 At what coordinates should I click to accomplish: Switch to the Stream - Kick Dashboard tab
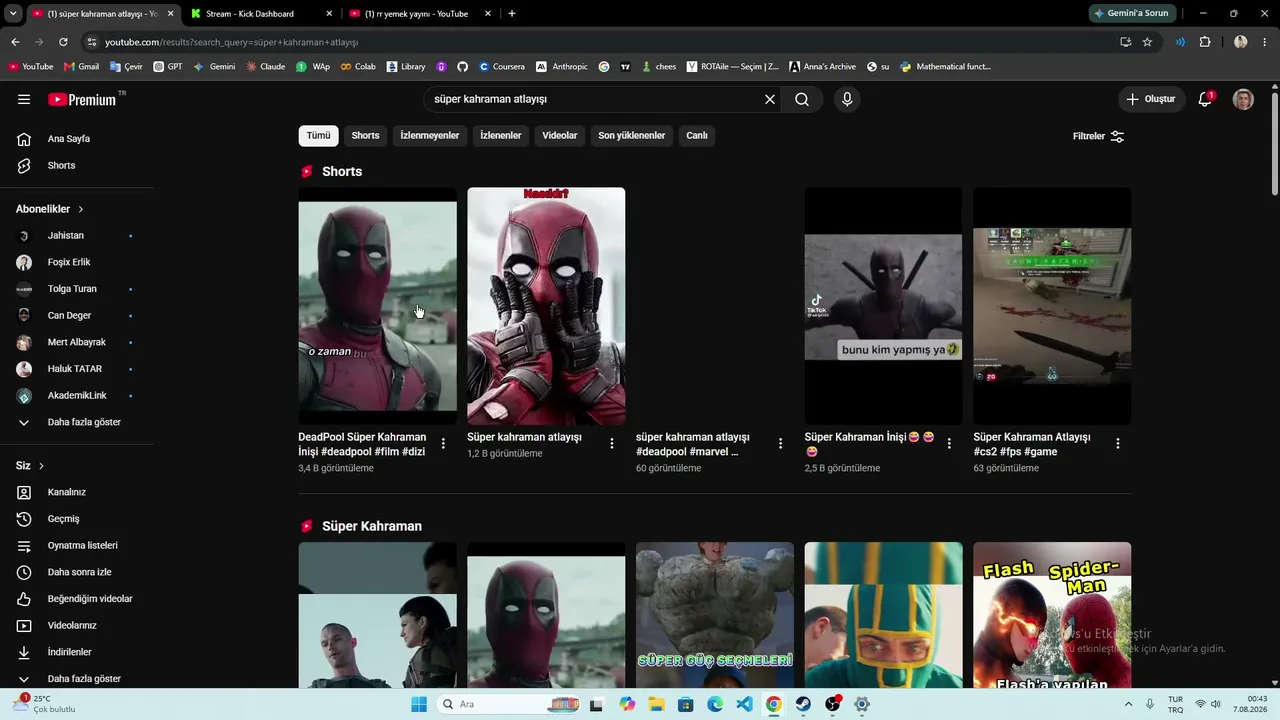pyautogui.click(x=260, y=14)
